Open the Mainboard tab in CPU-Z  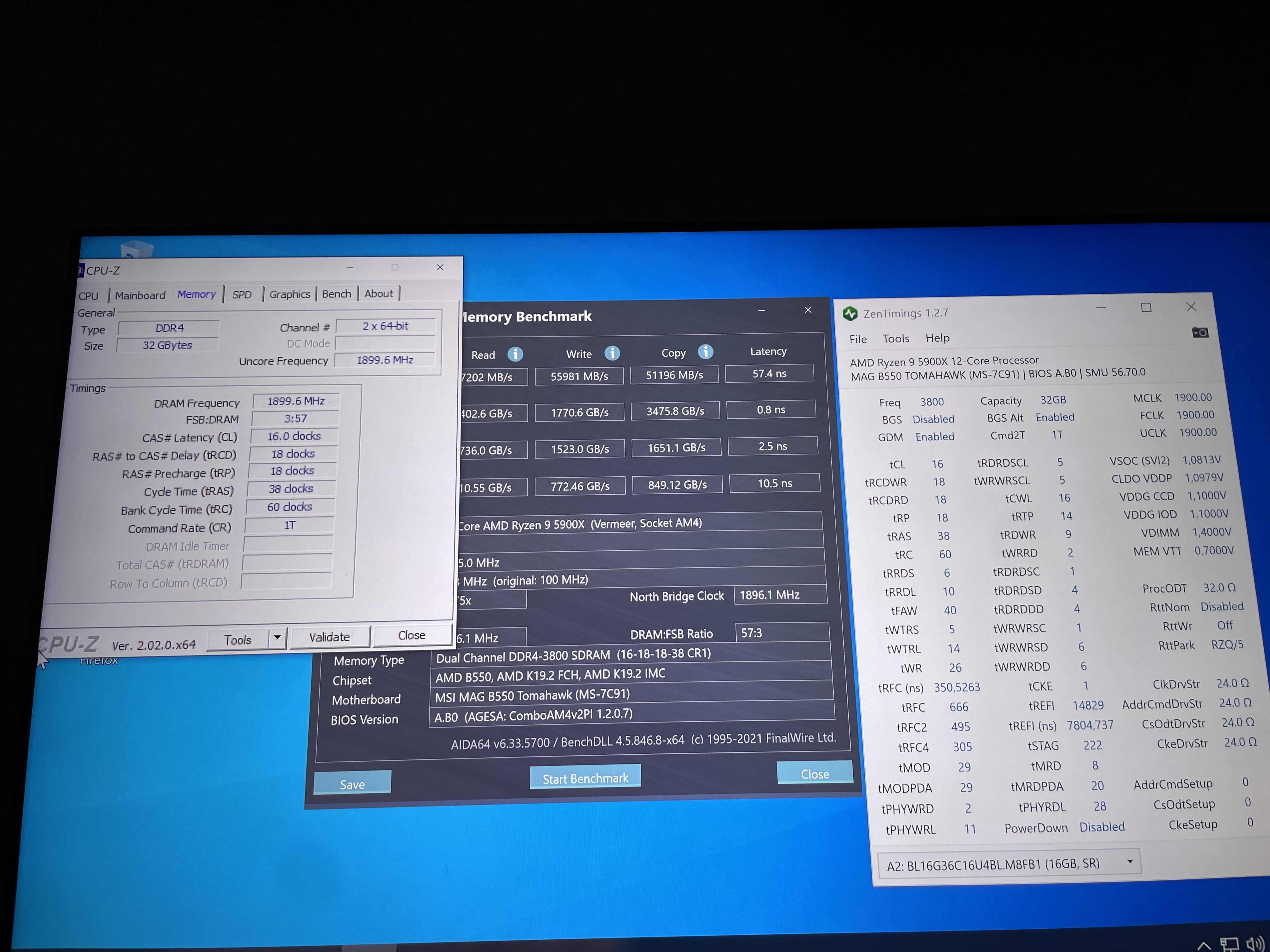(x=140, y=296)
